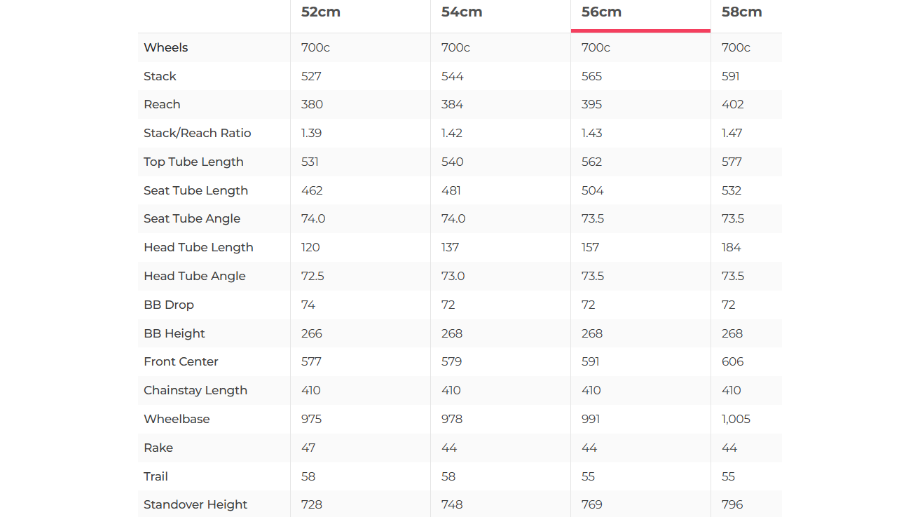
Task: Click the Stack row label
Action: click(160, 76)
